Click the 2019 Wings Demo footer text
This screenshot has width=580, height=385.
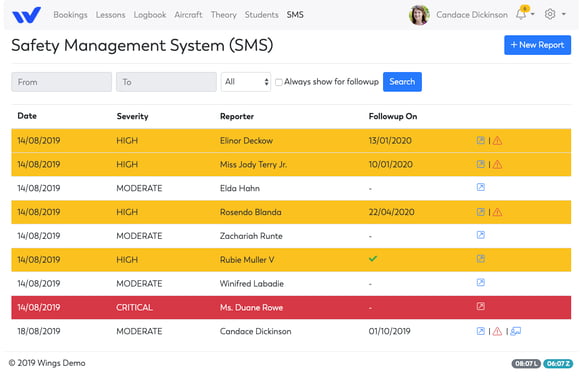coord(47,363)
